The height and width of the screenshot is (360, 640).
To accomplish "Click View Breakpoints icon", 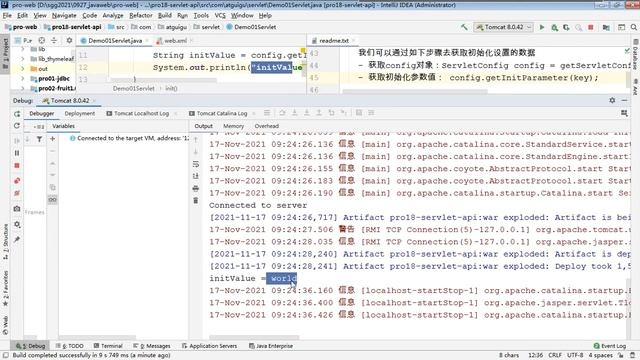I will (17, 180).
